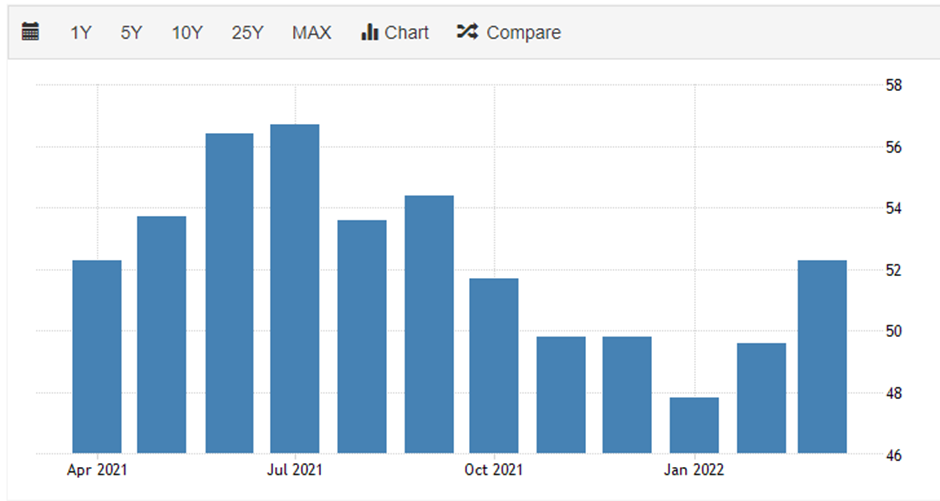Open the Chart type menu
940x501 pixels.
(394, 32)
